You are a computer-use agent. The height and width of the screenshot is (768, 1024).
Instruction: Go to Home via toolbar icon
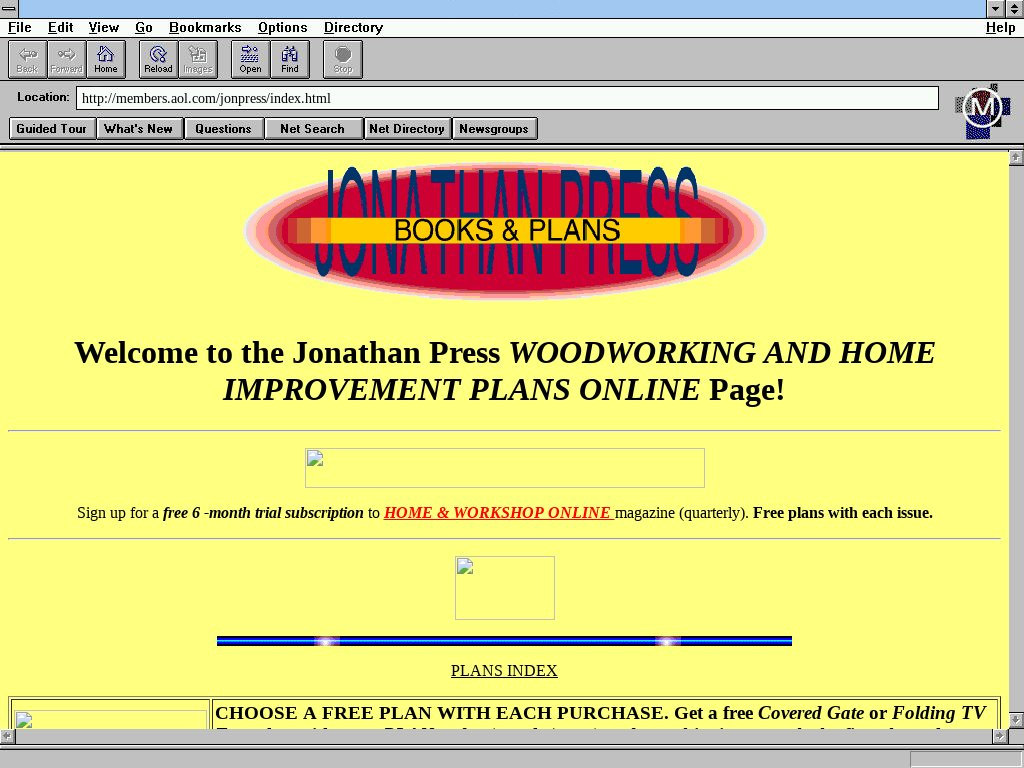(105, 59)
